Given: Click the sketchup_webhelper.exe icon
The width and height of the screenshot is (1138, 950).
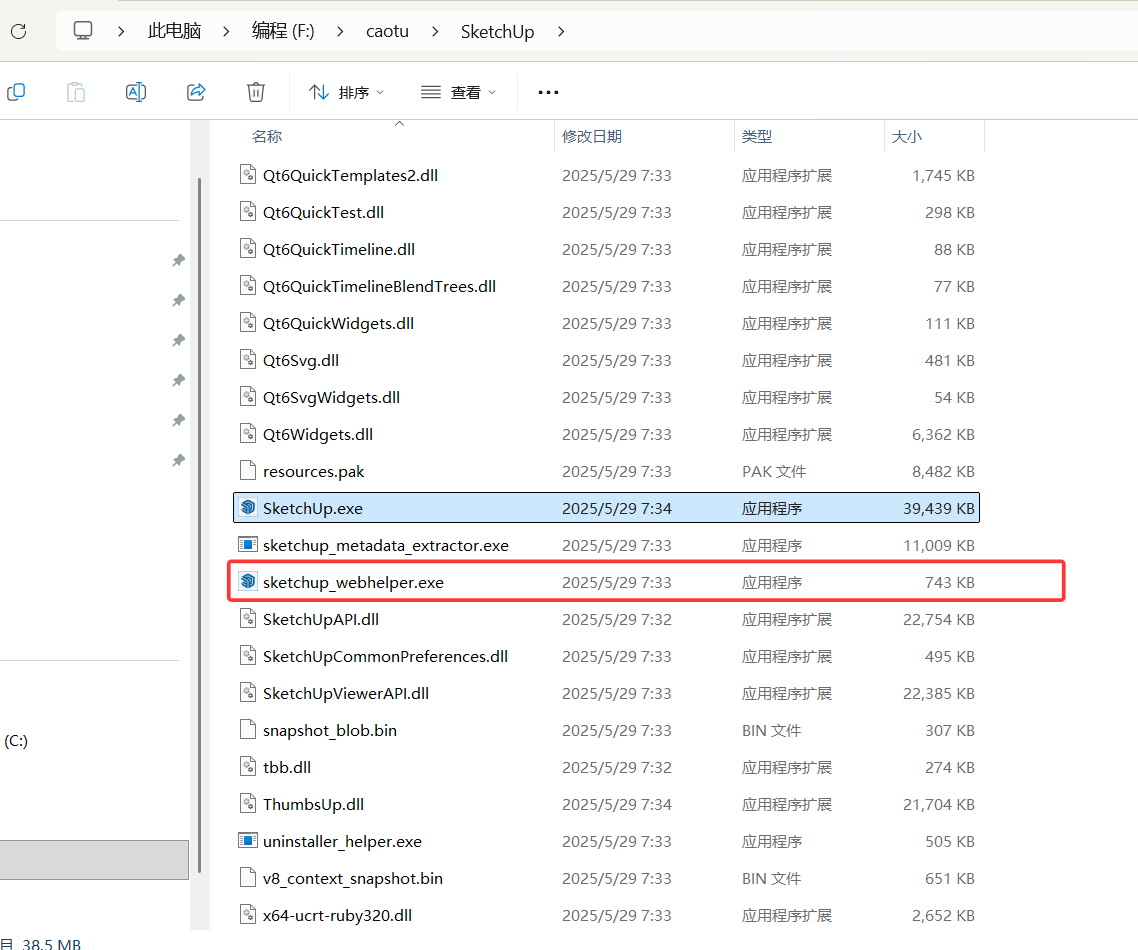Looking at the screenshot, I should click(248, 581).
